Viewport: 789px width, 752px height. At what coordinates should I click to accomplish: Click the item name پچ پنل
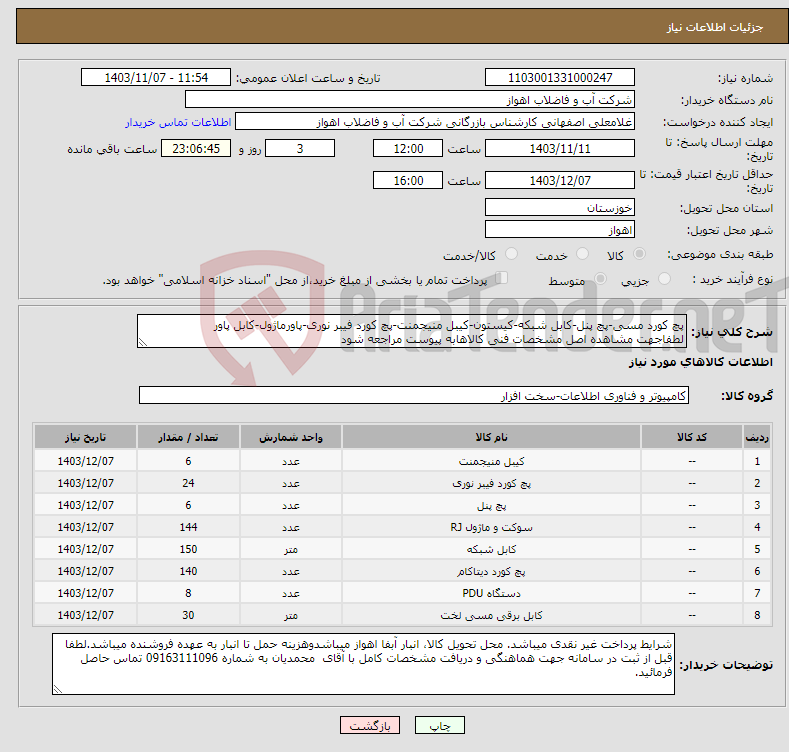(491, 505)
